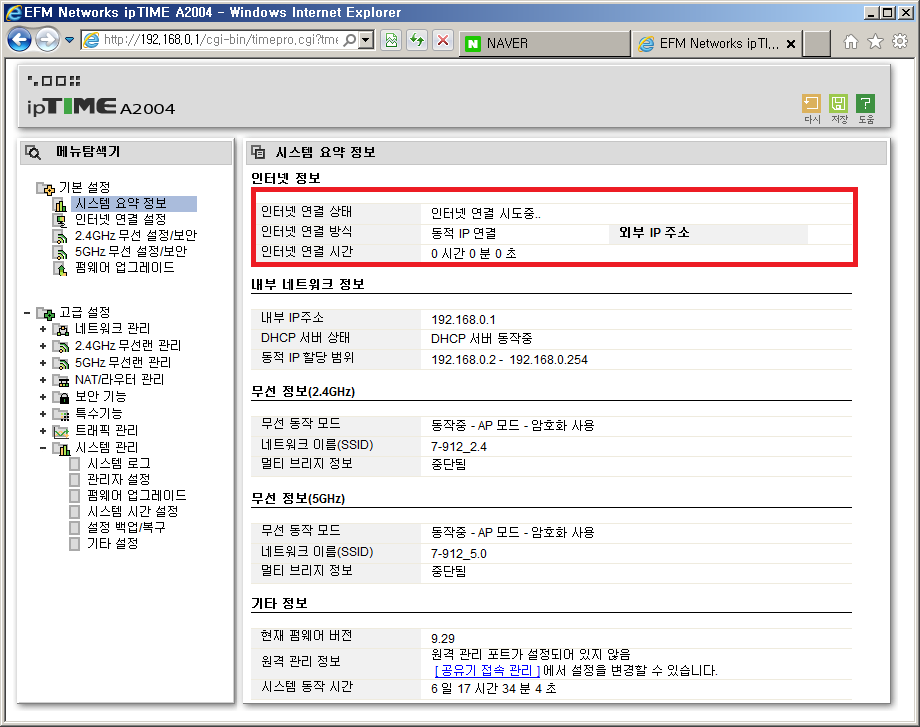This screenshot has height=727, width=920.
Task: Expand the NAT/라우터 관리 node
Action: pyautogui.click(x=43, y=380)
